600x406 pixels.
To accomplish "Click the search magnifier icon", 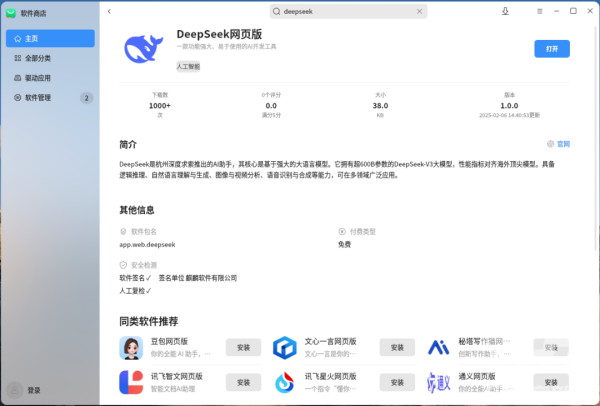I will (276, 11).
